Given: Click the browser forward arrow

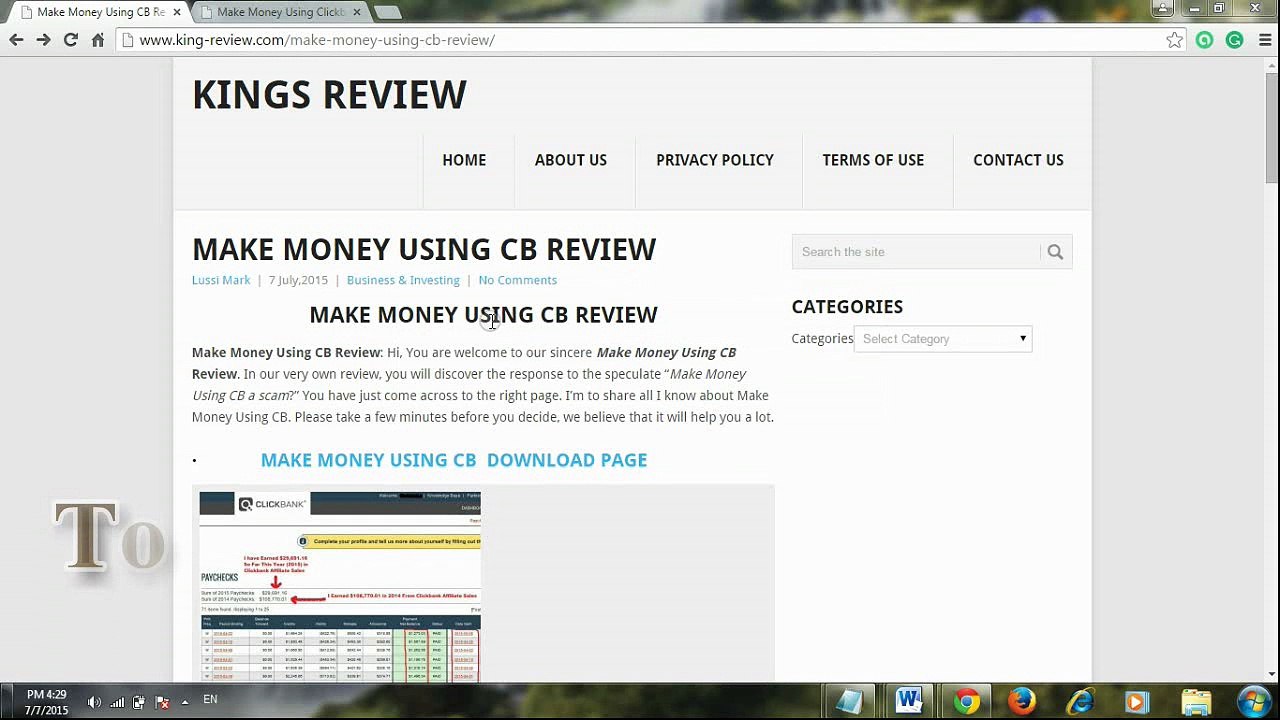Looking at the screenshot, I should click(x=43, y=40).
